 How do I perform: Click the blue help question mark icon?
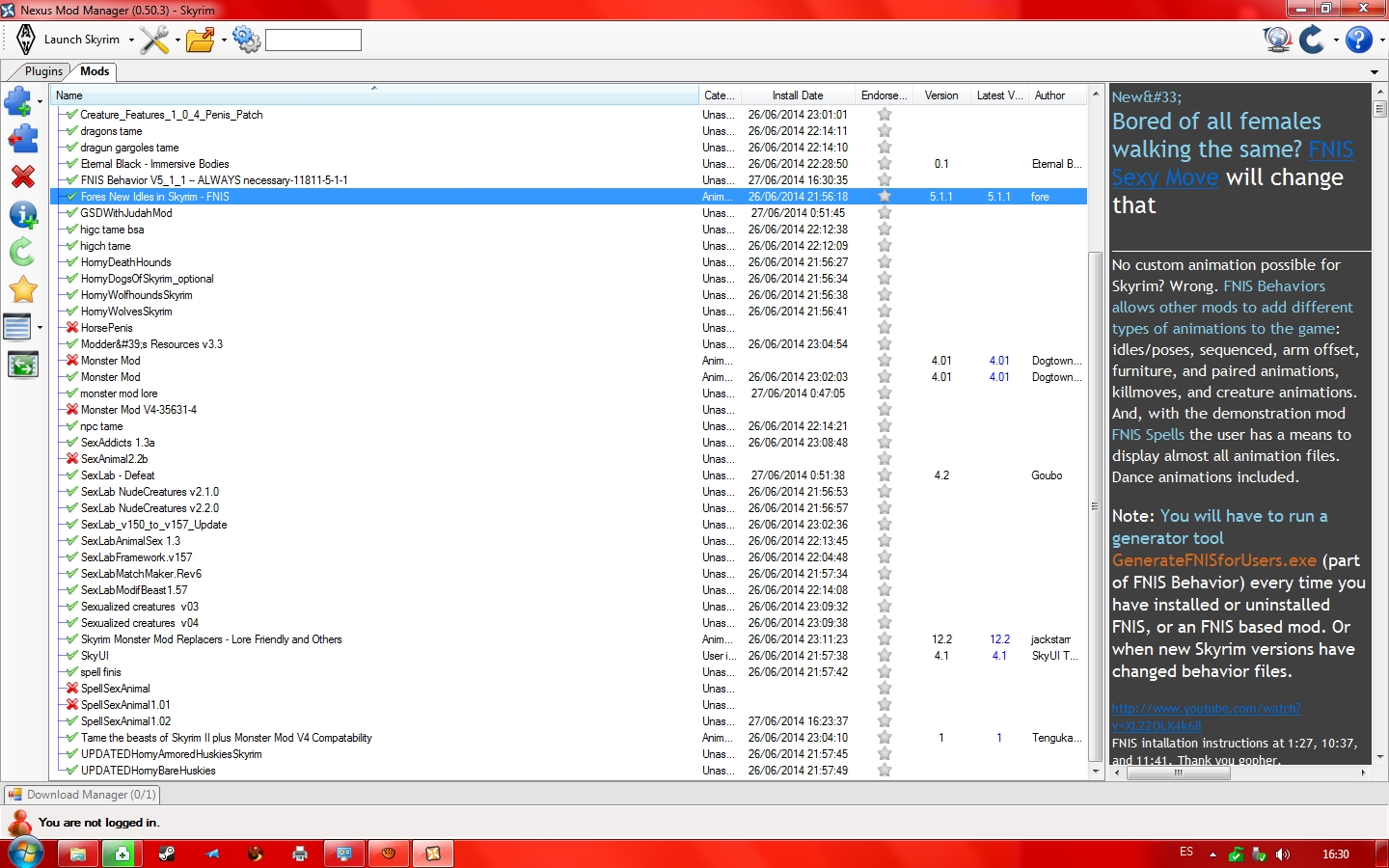tap(1358, 40)
